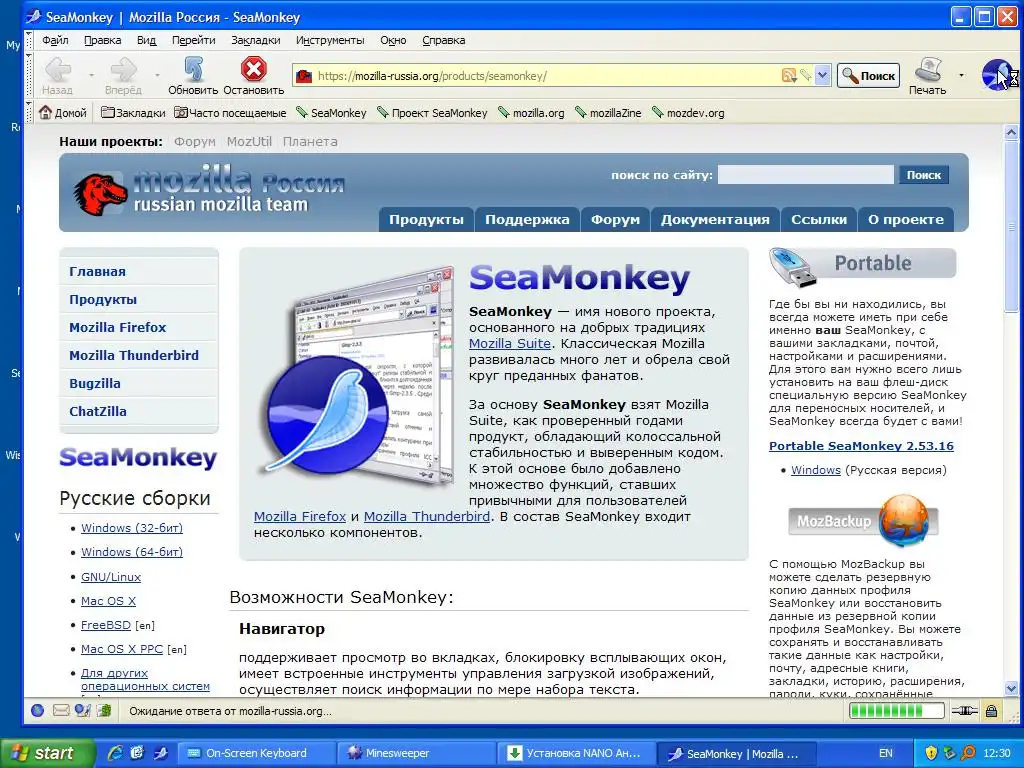Open the Navigator component from the status bar

coord(37,710)
